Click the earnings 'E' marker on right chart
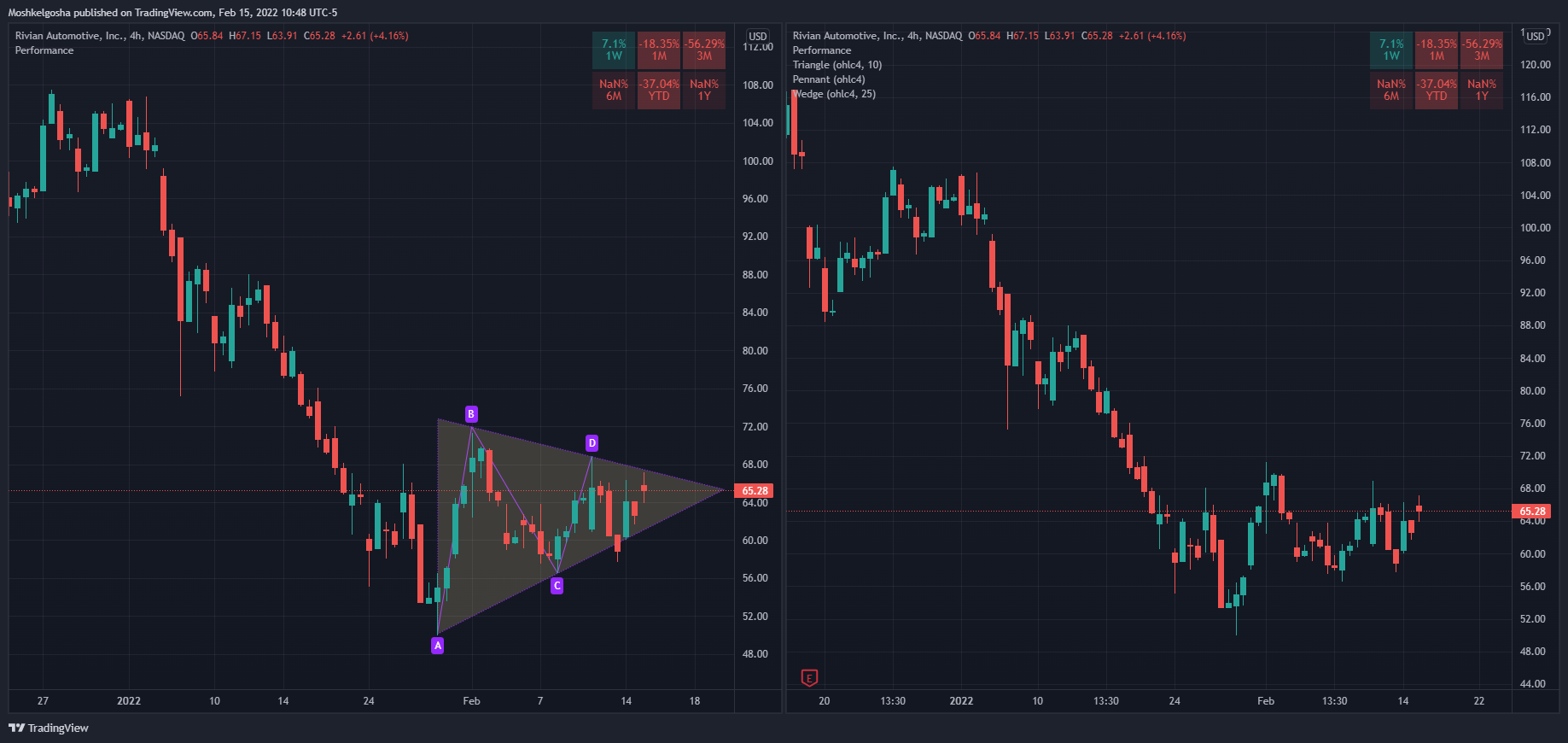 point(809,678)
